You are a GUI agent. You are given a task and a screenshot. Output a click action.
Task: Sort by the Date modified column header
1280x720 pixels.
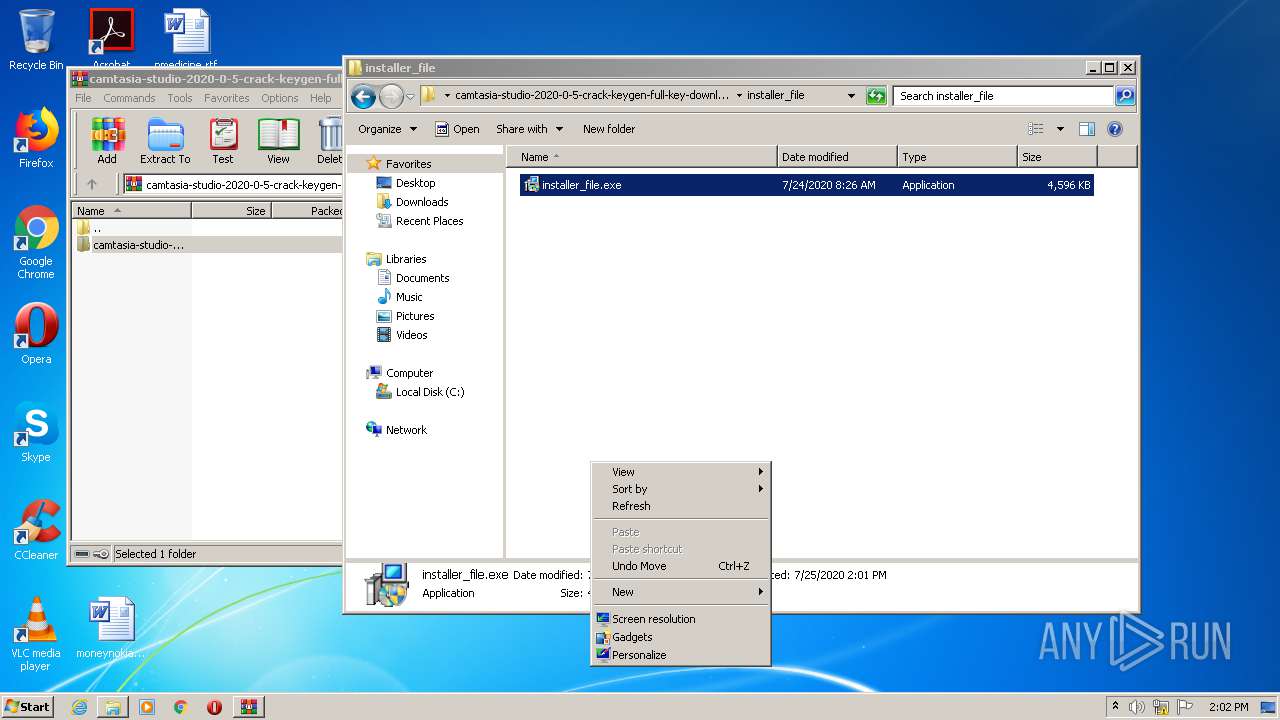pyautogui.click(x=837, y=157)
